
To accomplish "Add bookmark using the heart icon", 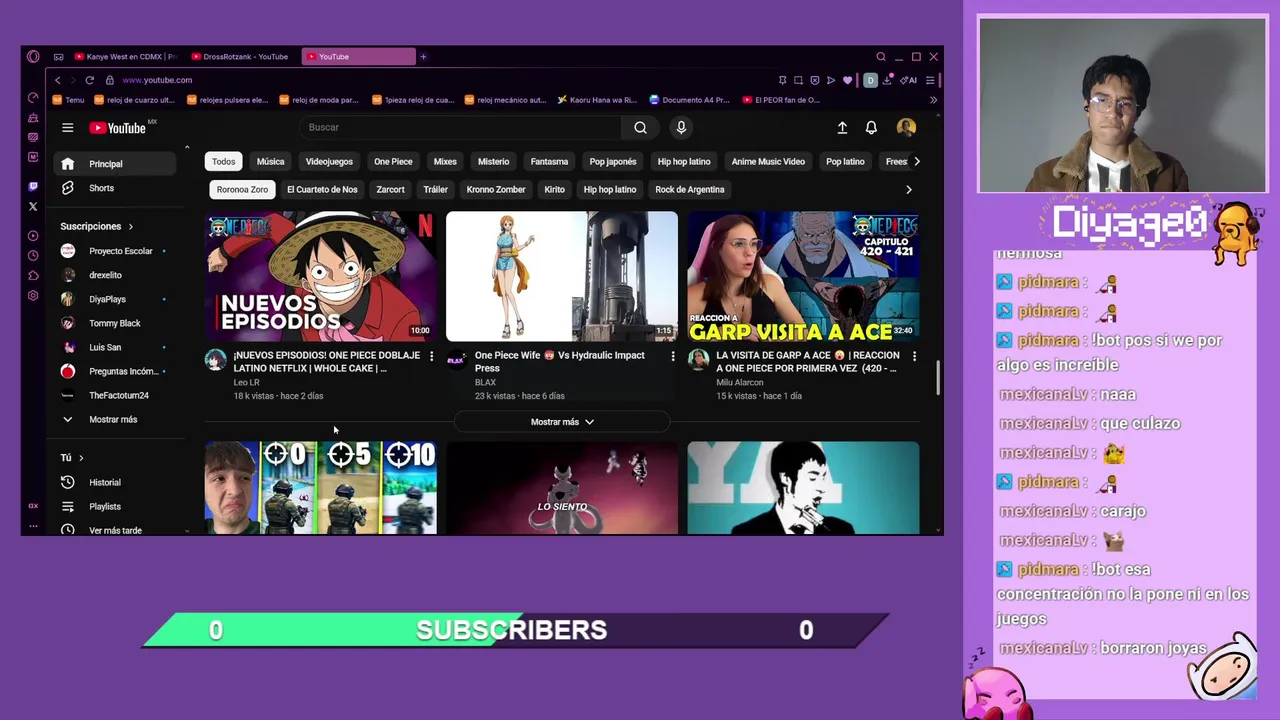I will point(848,80).
